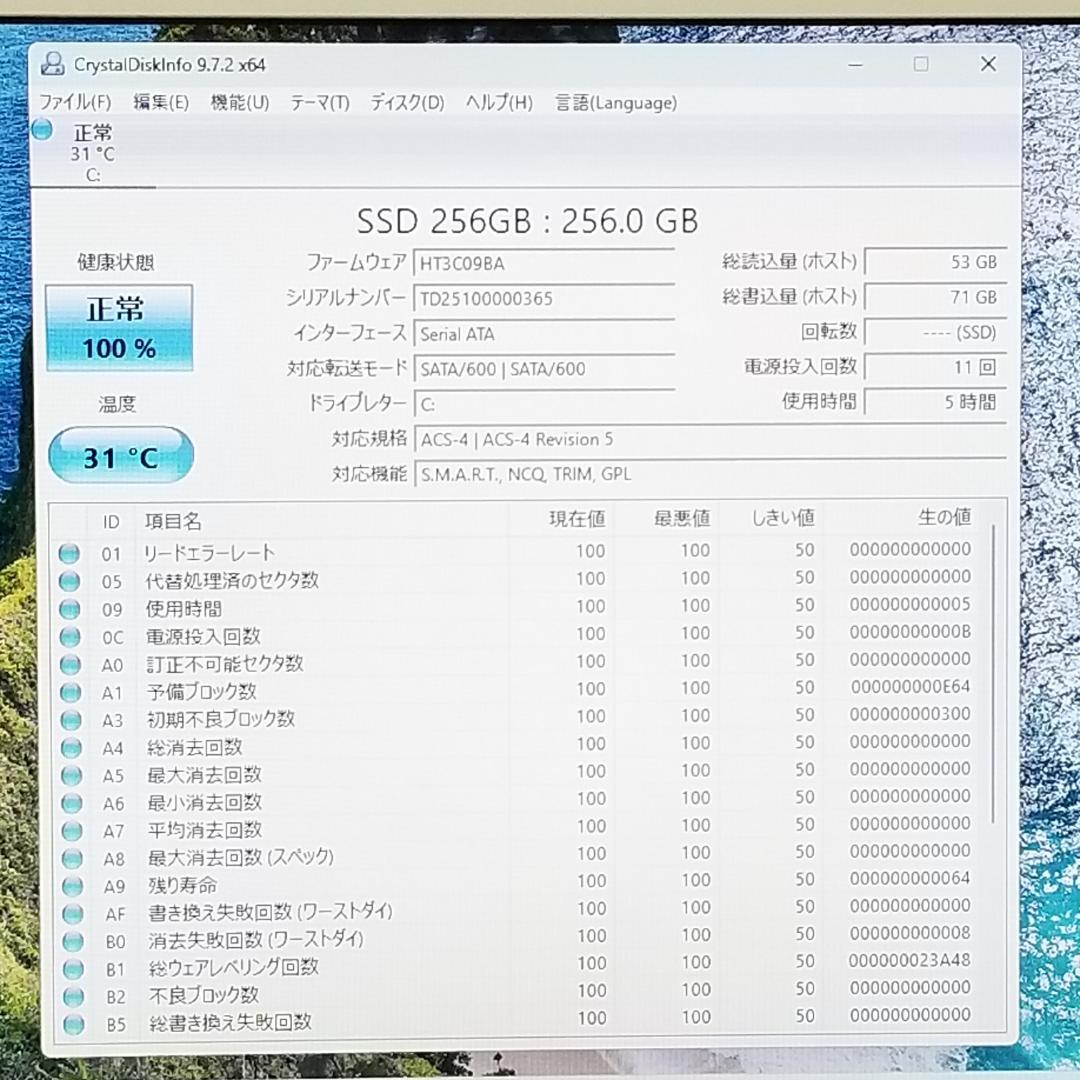Click the 項目名 column header
Screen dimensions: 1080x1080
(321, 521)
